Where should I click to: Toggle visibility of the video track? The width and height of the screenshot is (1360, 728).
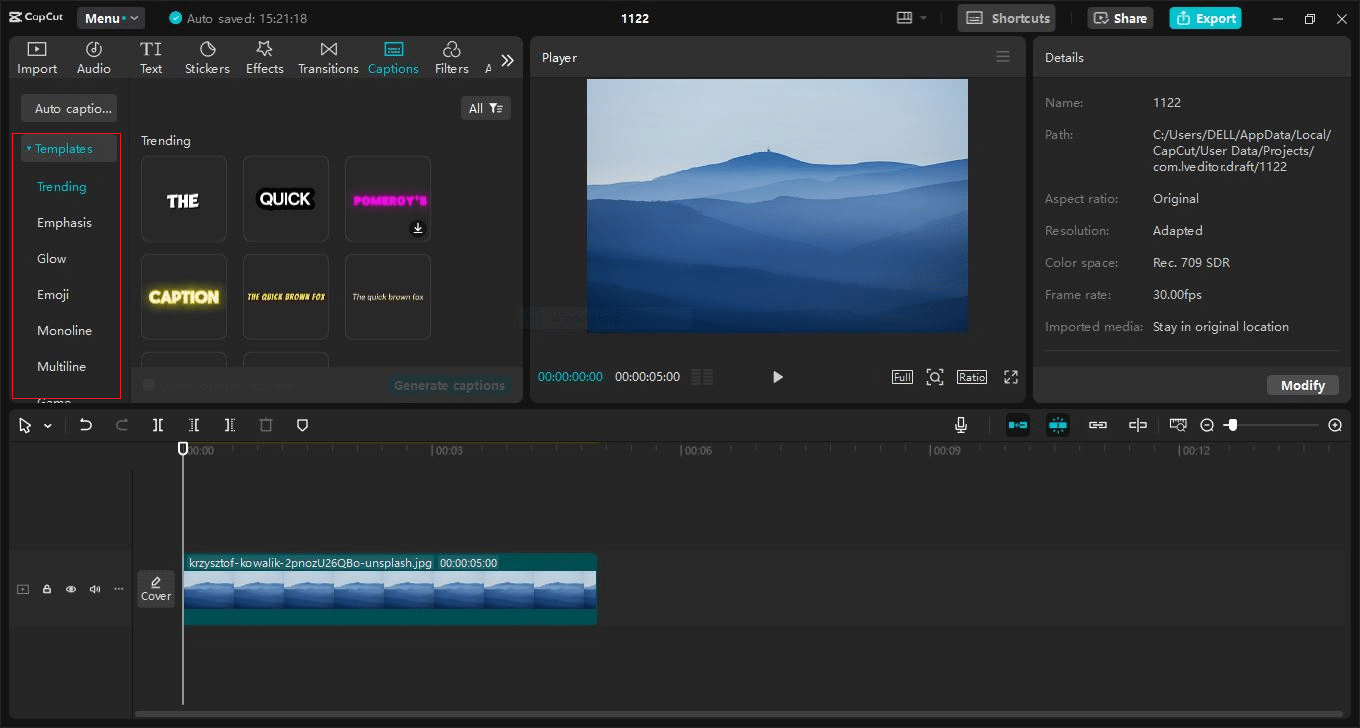coord(70,589)
